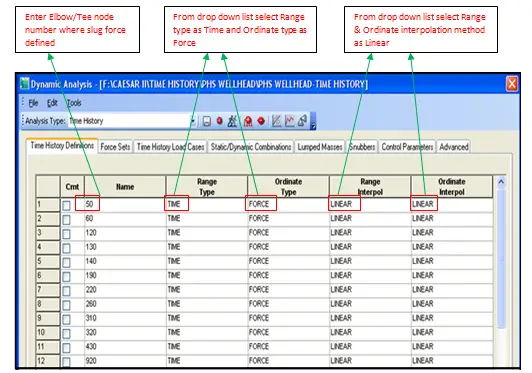532x373 pixels.
Task: Click the red plus Add Entry icon
Action: tap(248, 121)
